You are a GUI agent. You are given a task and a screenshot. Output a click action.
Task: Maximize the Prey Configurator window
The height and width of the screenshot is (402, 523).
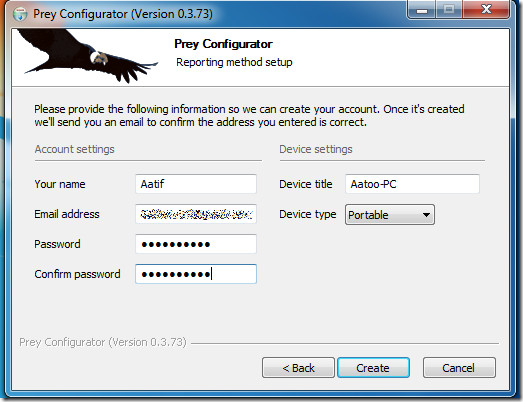tap(449, 9)
